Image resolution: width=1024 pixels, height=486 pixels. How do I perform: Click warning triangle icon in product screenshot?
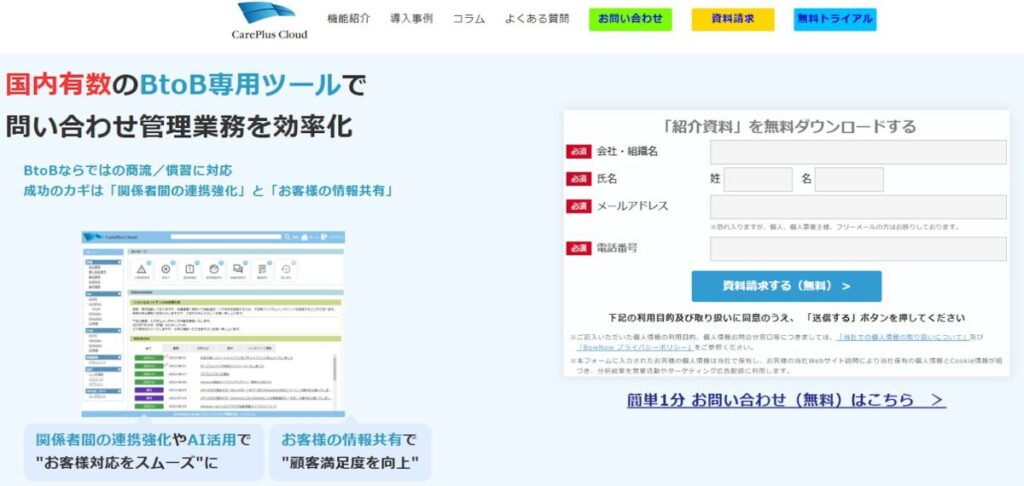[x=141, y=268]
